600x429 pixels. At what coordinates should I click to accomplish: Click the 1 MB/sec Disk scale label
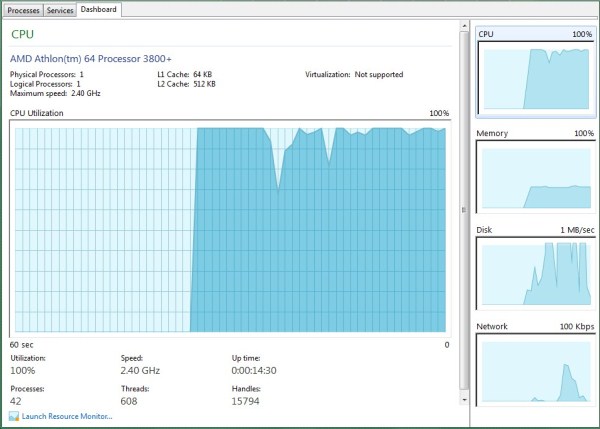[577, 230]
